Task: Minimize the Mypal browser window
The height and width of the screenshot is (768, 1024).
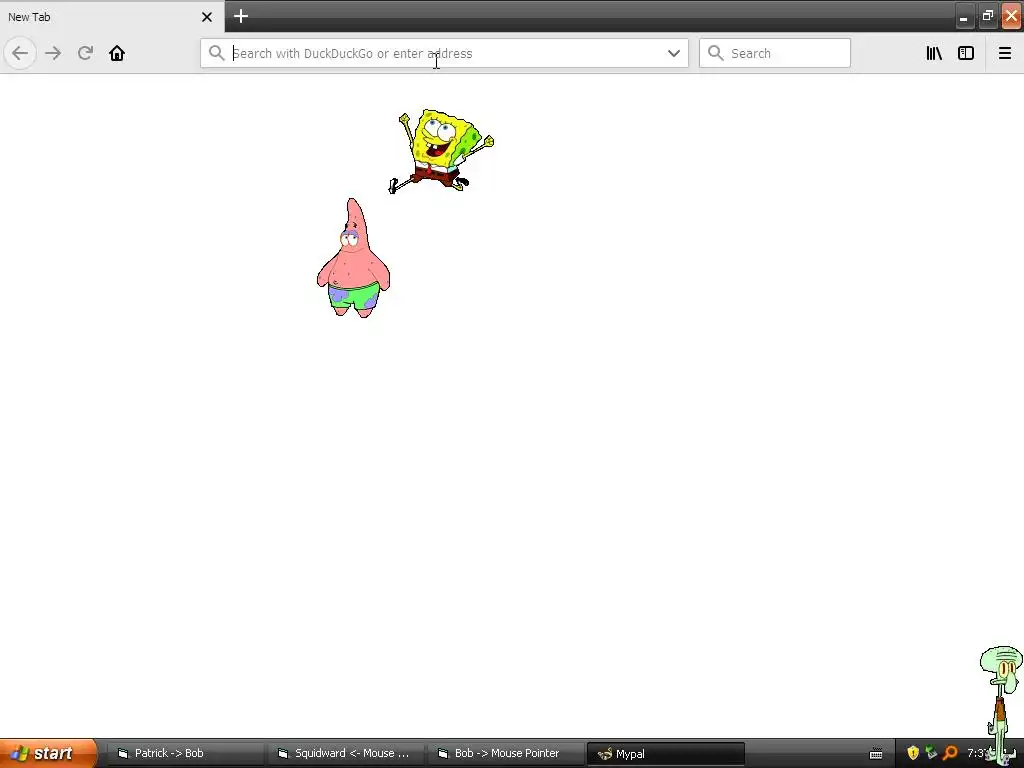Action: point(964,16)
